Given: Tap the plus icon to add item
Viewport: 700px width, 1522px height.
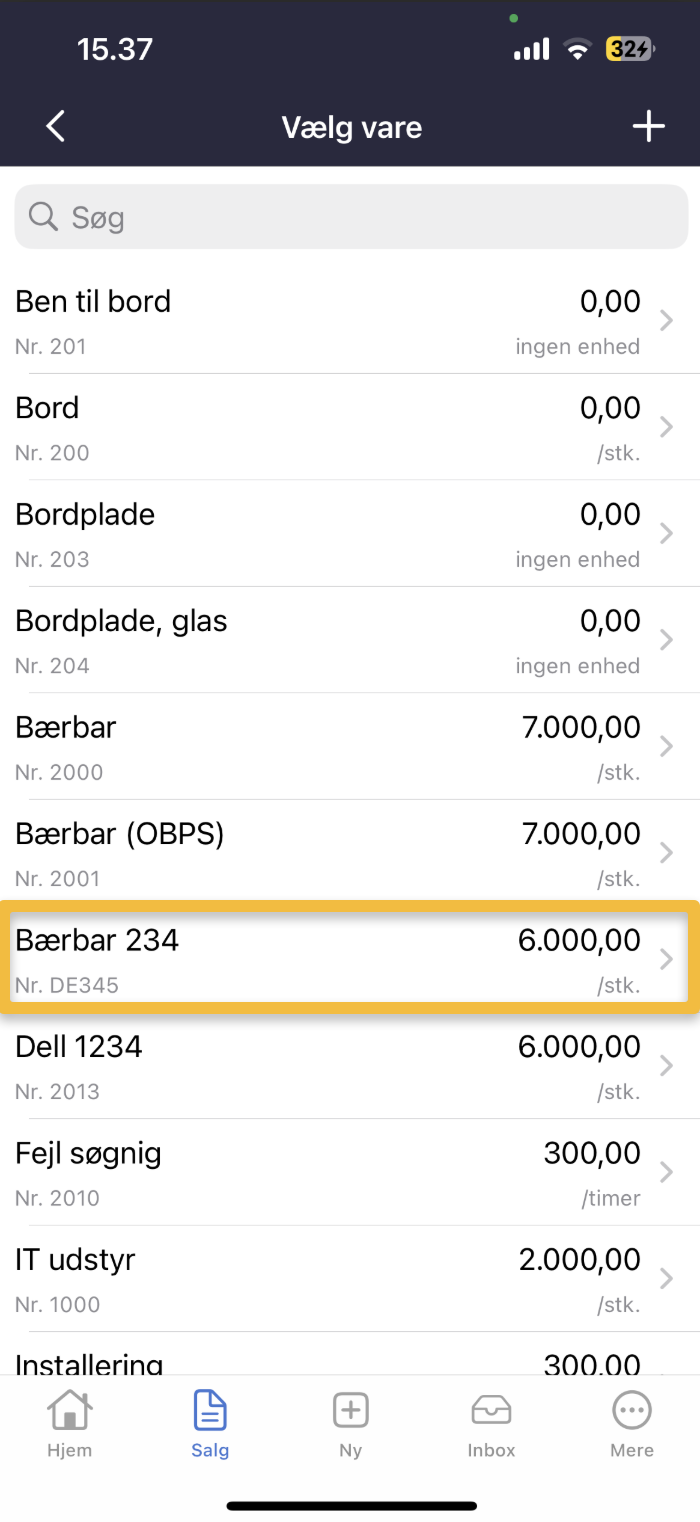Looking at the screenshot, I should click(648, 127).
